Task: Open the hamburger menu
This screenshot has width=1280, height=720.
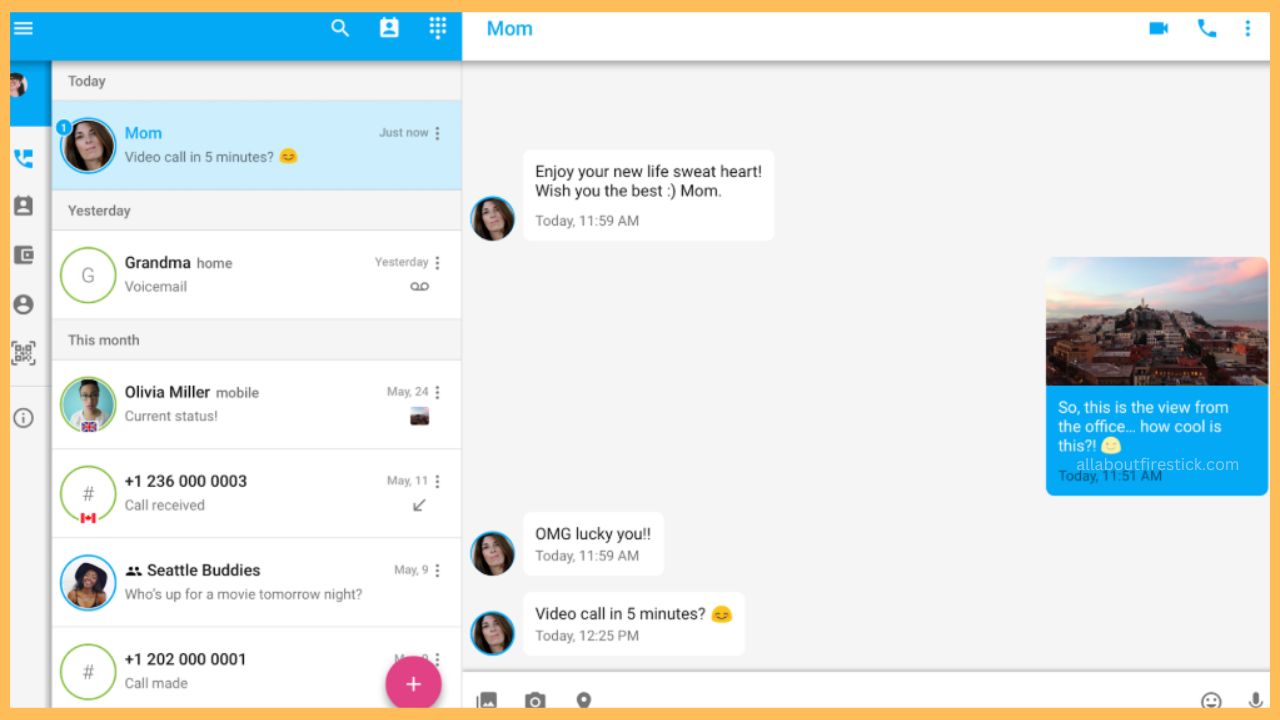Action: point(23,28)
